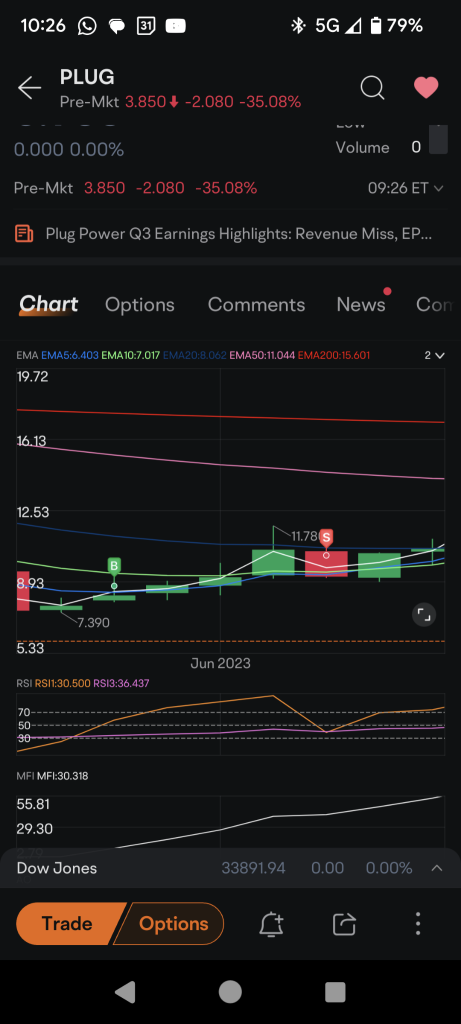Tap the RSI3:36.437 indicator value
Screen dimensions: 461x1024
121,683
